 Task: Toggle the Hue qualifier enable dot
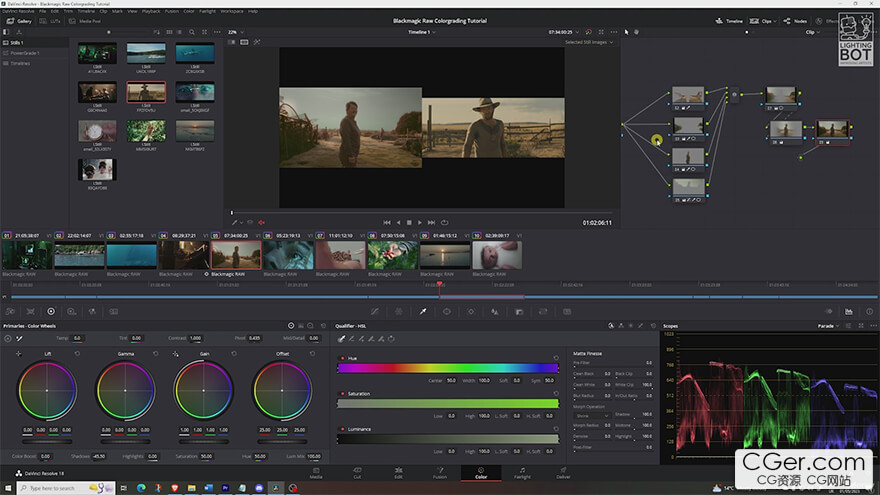(x=342, y=358)
